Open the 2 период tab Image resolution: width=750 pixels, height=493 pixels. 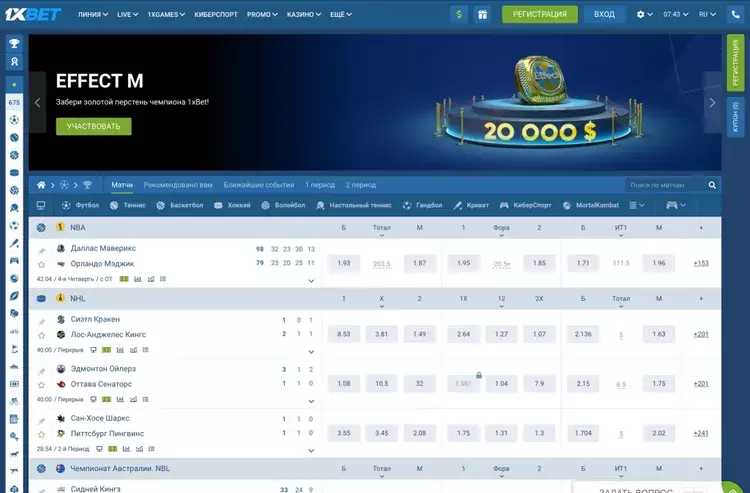click(x=361, y=185)
